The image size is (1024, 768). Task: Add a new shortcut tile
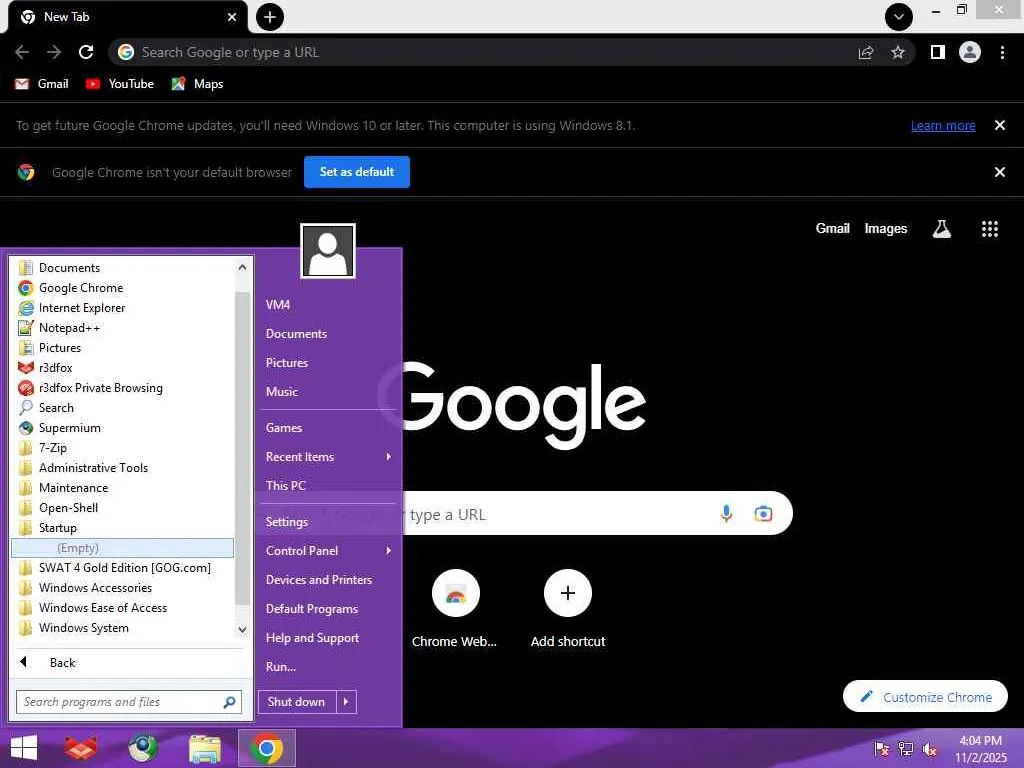(568, 609)
